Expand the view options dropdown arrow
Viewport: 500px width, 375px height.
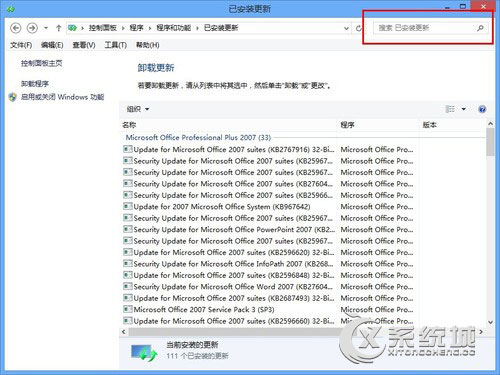[x=463, y=109]
